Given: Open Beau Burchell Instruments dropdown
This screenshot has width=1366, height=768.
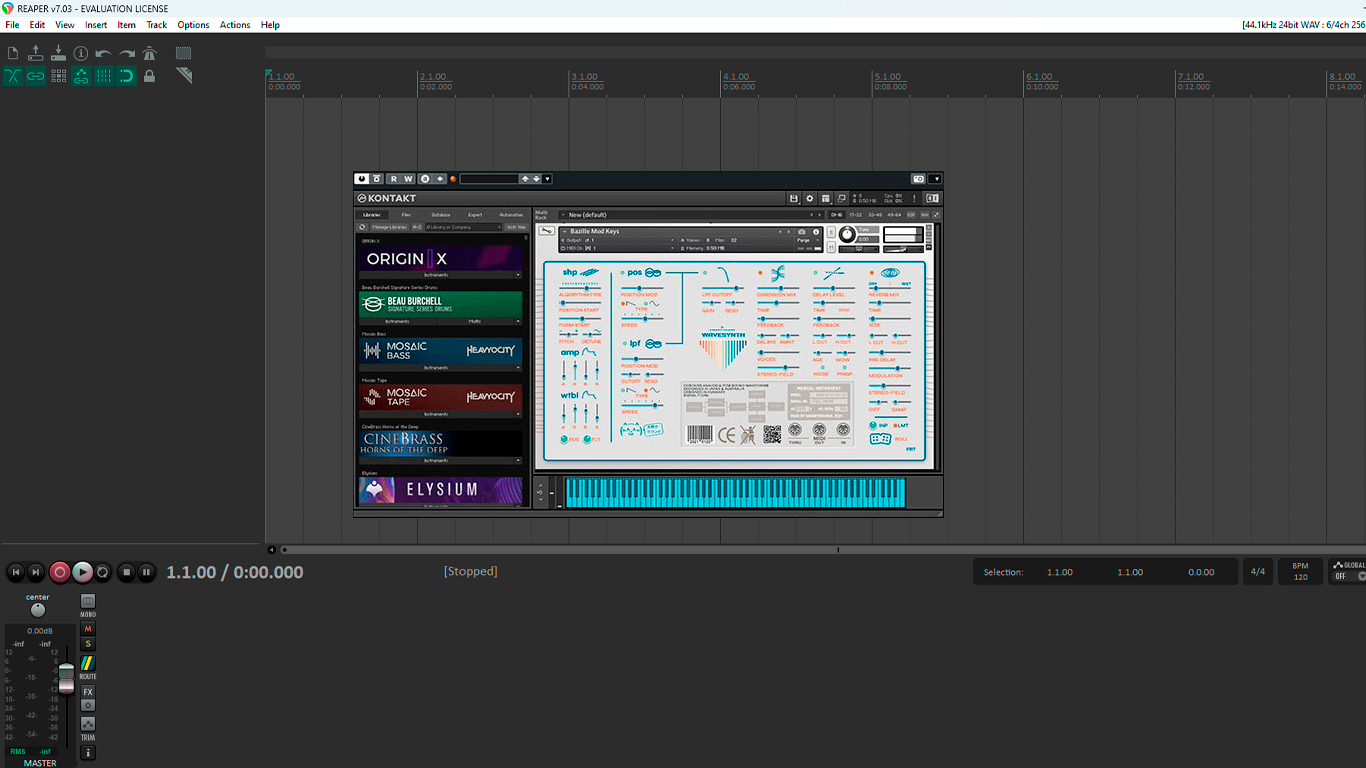Looking at the screenshot, I should [398, 321].
